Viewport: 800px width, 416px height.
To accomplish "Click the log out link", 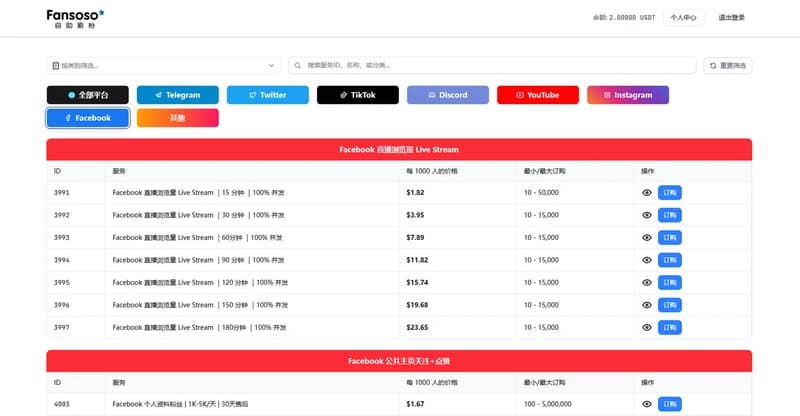I will (731, 17).
